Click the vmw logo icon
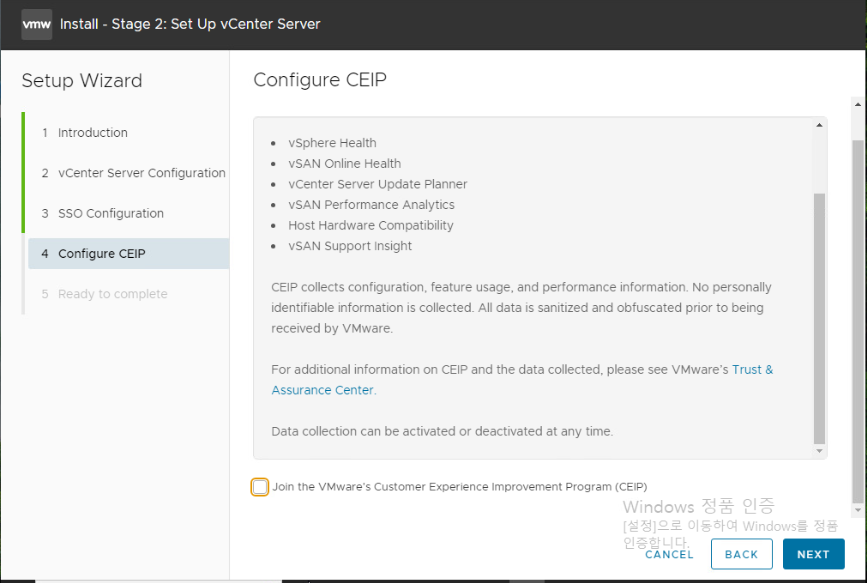 pyautogui.click(x=36, y=24)
